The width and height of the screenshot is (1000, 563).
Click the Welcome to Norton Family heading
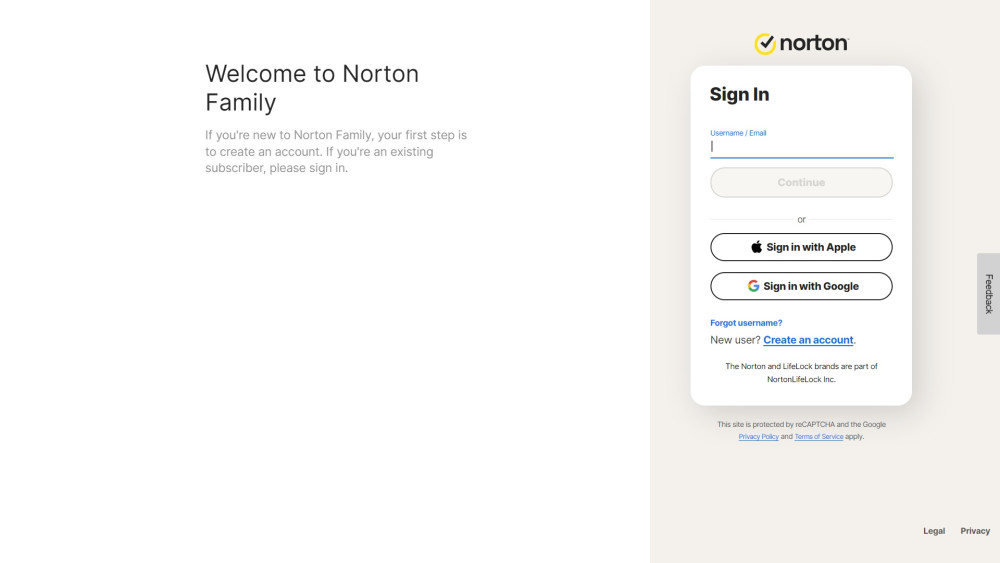(312, 88)
